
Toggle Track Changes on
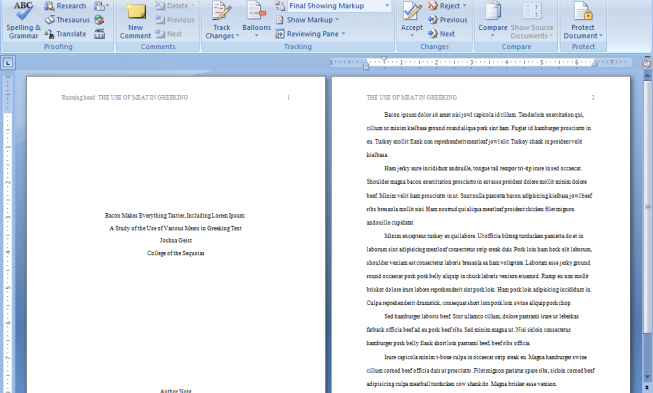(x=222, y=20)
